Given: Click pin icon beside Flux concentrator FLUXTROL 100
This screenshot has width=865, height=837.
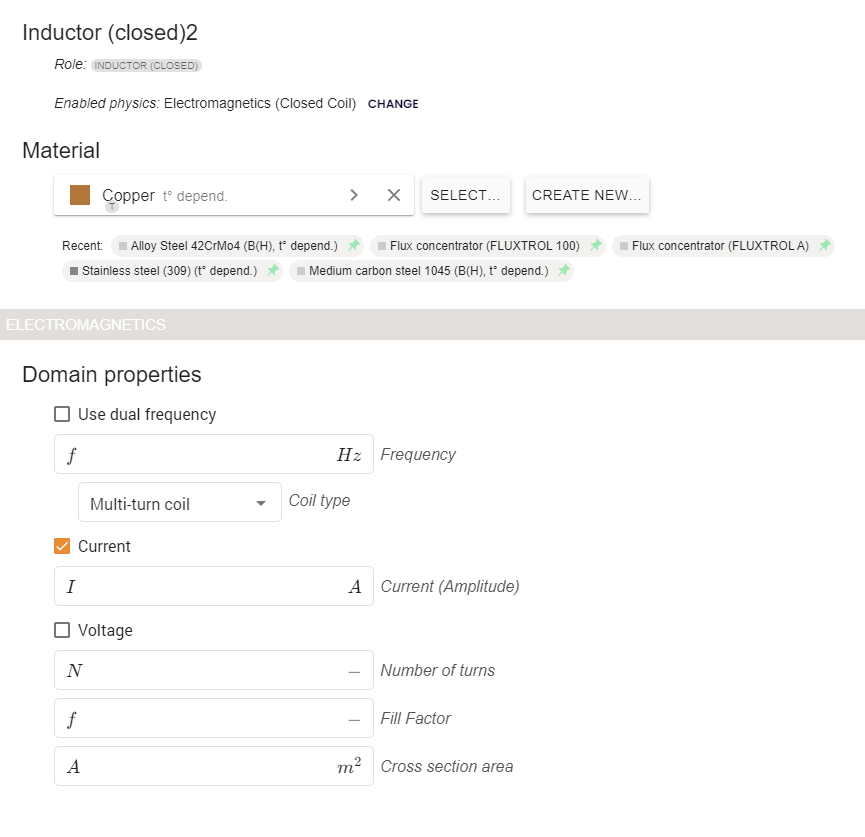Looking at the screenshot, I should (595, 246).
